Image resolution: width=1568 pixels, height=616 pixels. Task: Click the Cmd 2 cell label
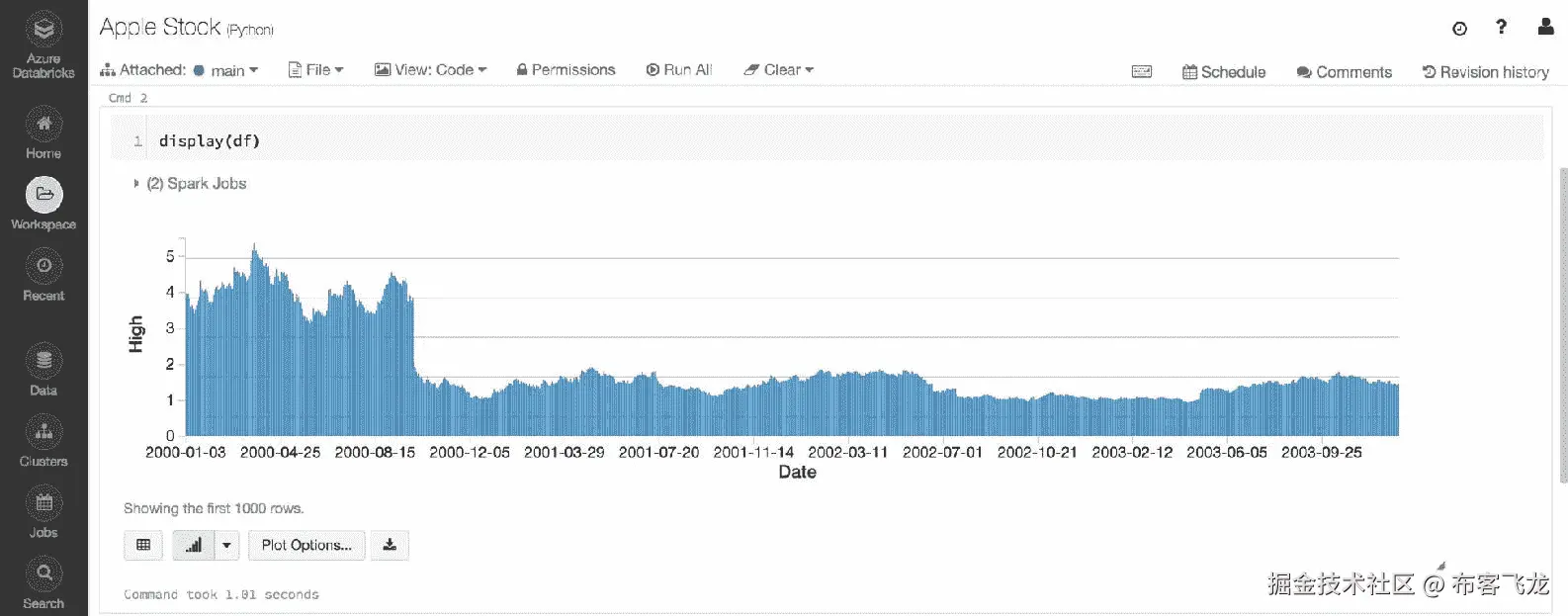coord(128,98)
